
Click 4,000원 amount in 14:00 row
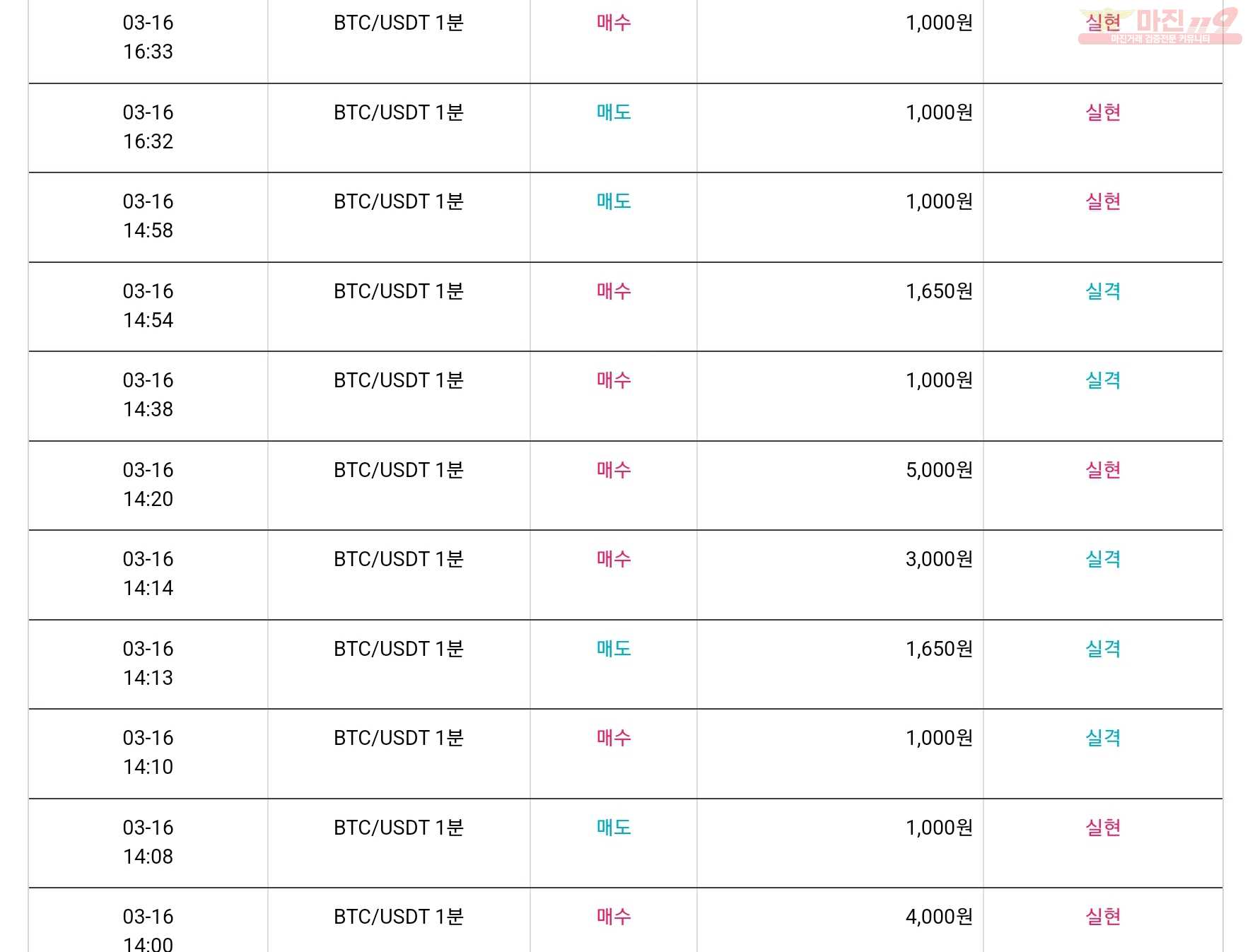[939, 917]
